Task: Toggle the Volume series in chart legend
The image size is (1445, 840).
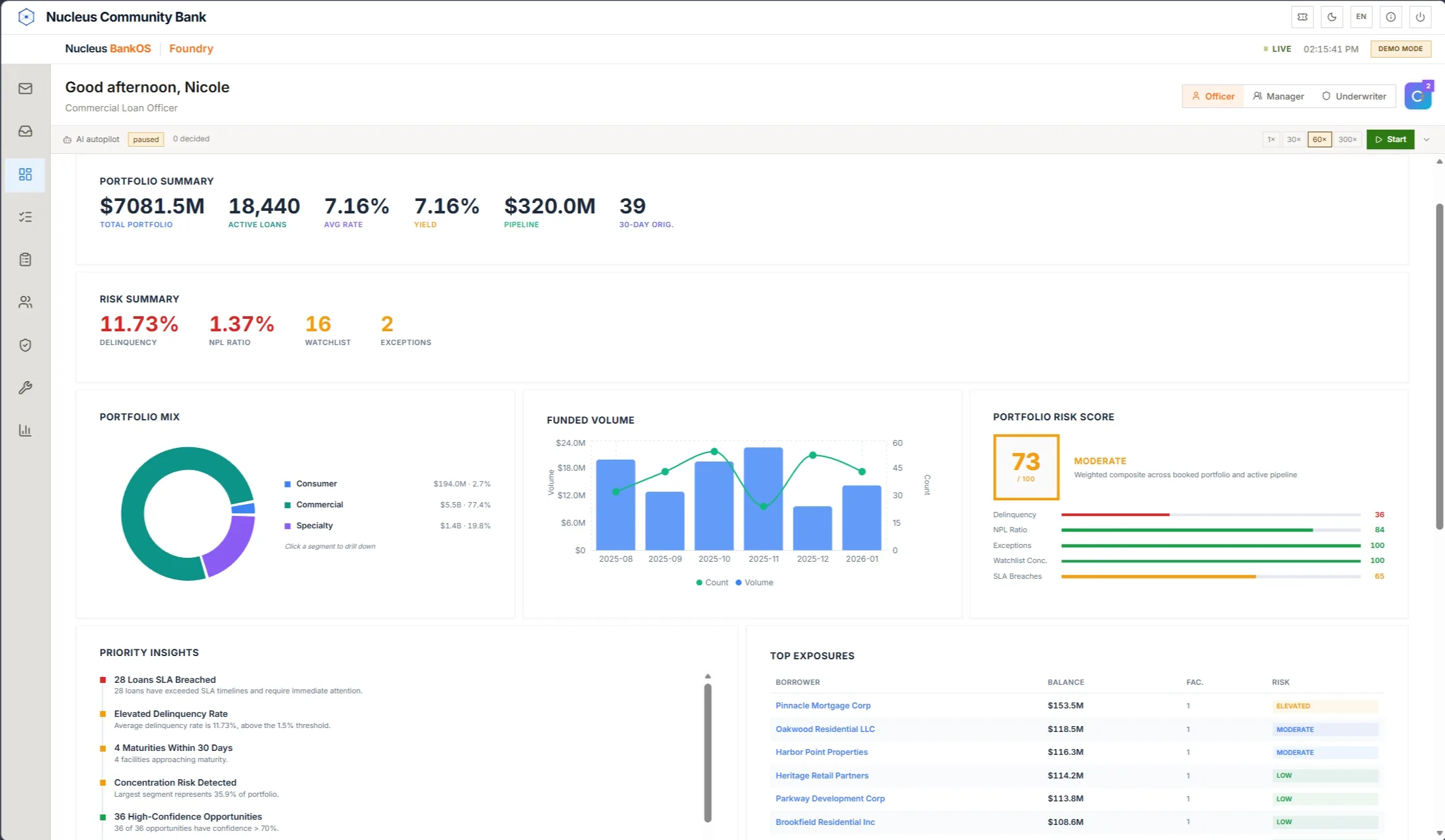Action: (x=754, y=583)
